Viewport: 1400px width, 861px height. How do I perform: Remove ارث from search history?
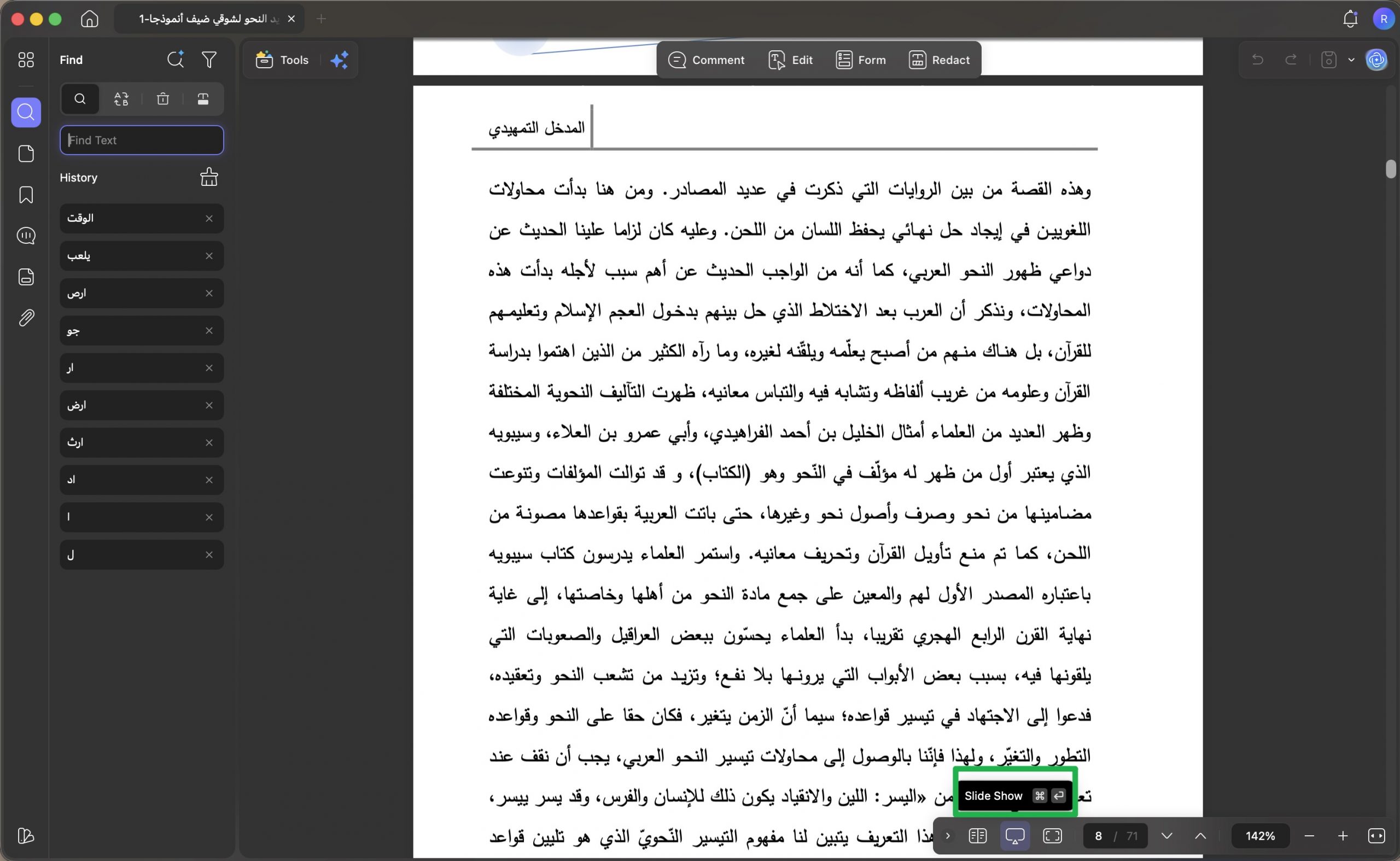(209, 442)
